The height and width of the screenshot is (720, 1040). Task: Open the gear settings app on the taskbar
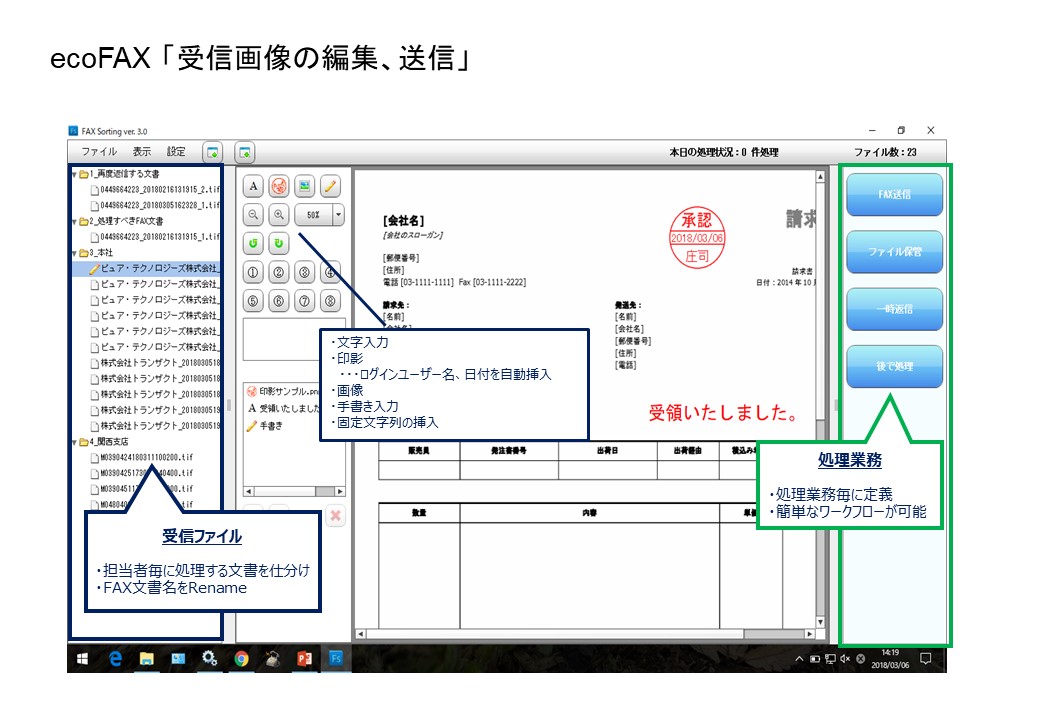[x=210, y=658]
